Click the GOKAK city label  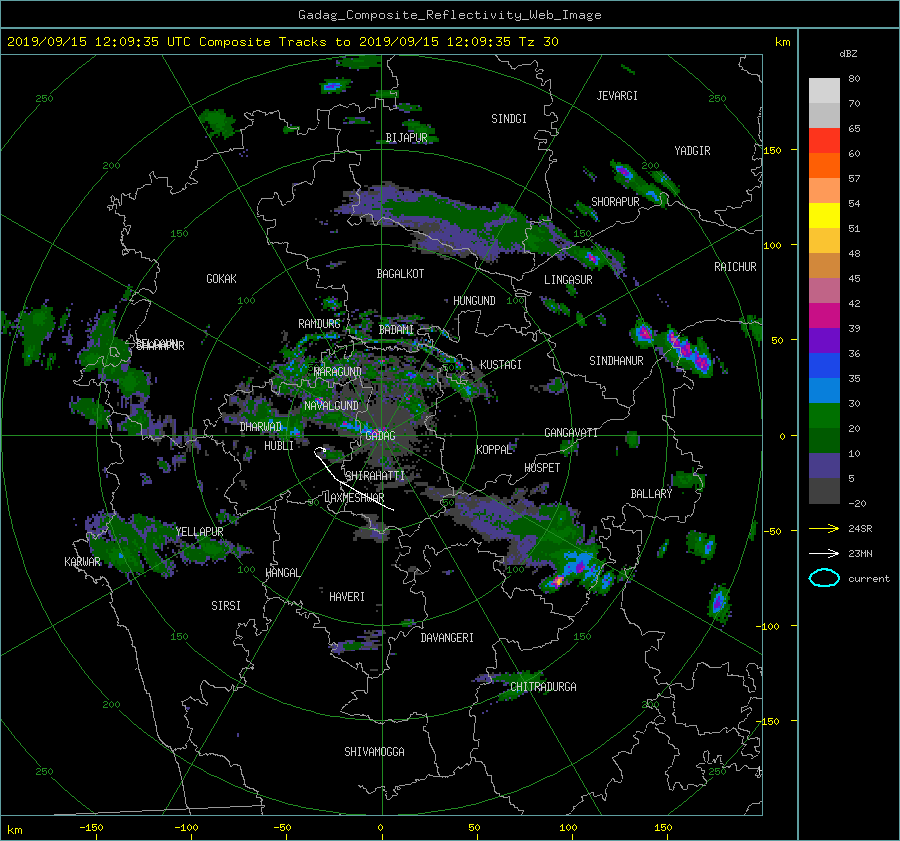click(x=222, y=279)
